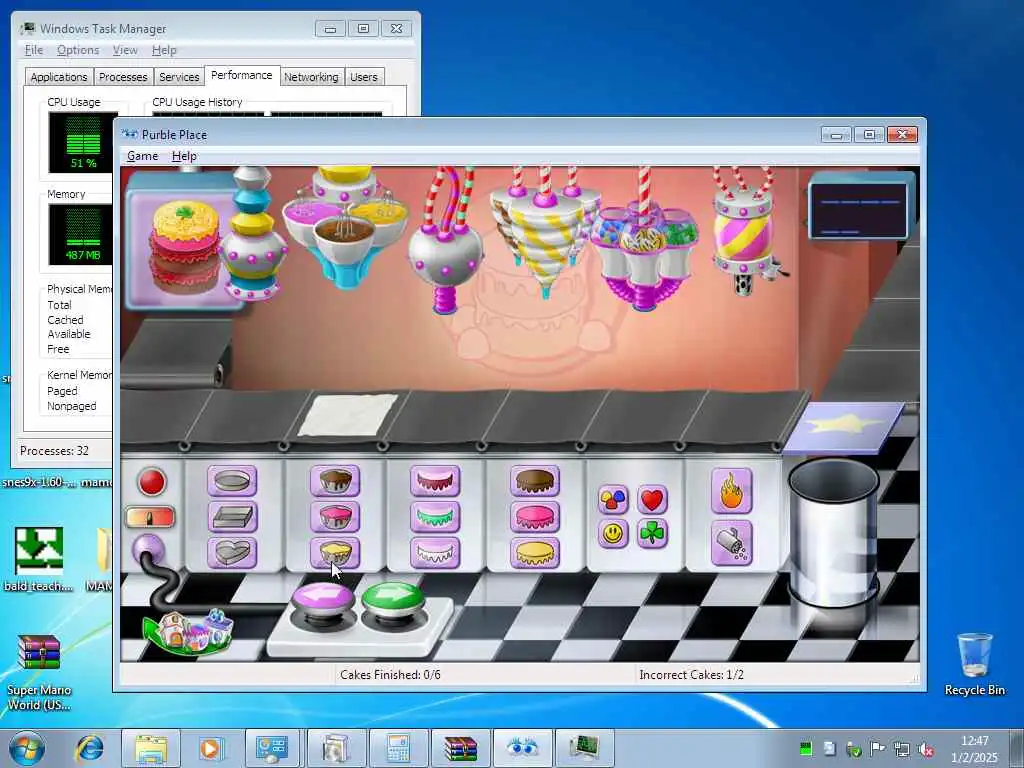Add the smiley face decoration
This screenshot has width=1024, height=768.
click(613, 534)
